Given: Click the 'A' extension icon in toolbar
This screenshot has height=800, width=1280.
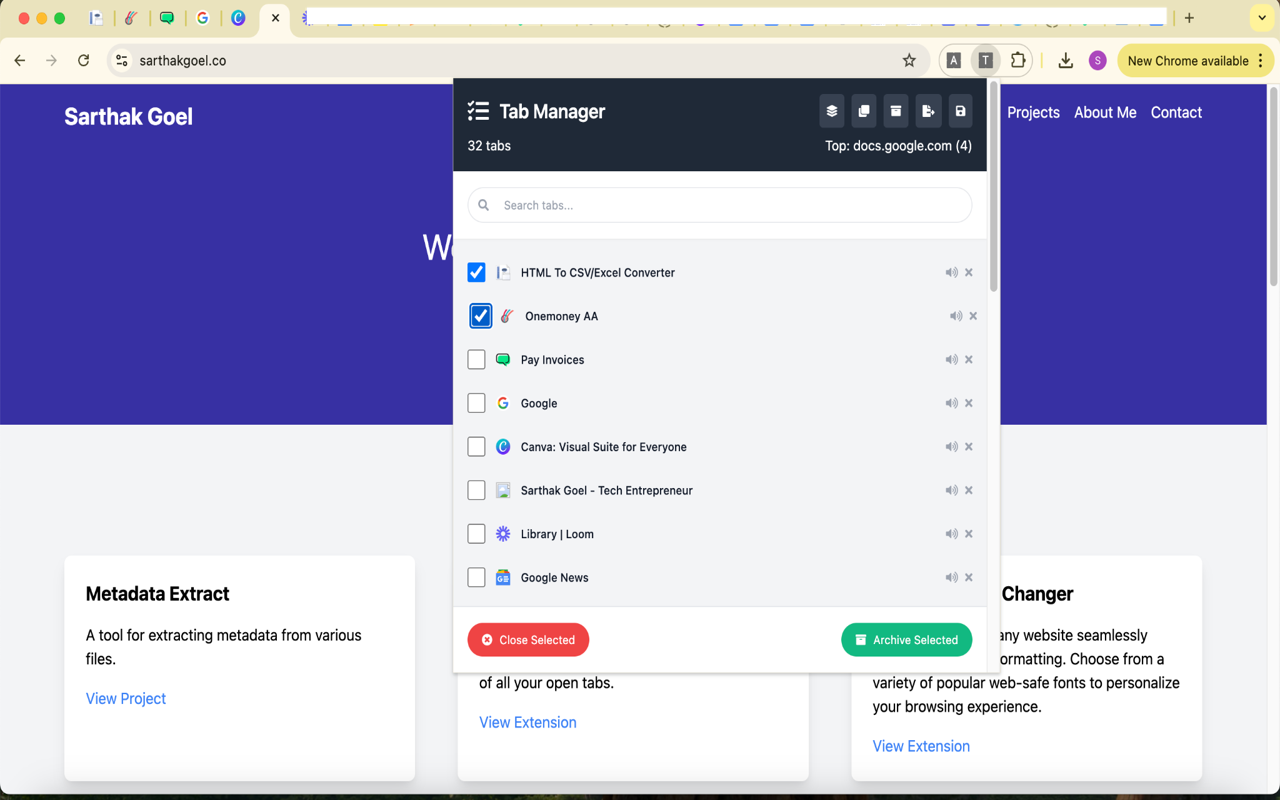Looking at the screenshot, I should click(954, 61).
